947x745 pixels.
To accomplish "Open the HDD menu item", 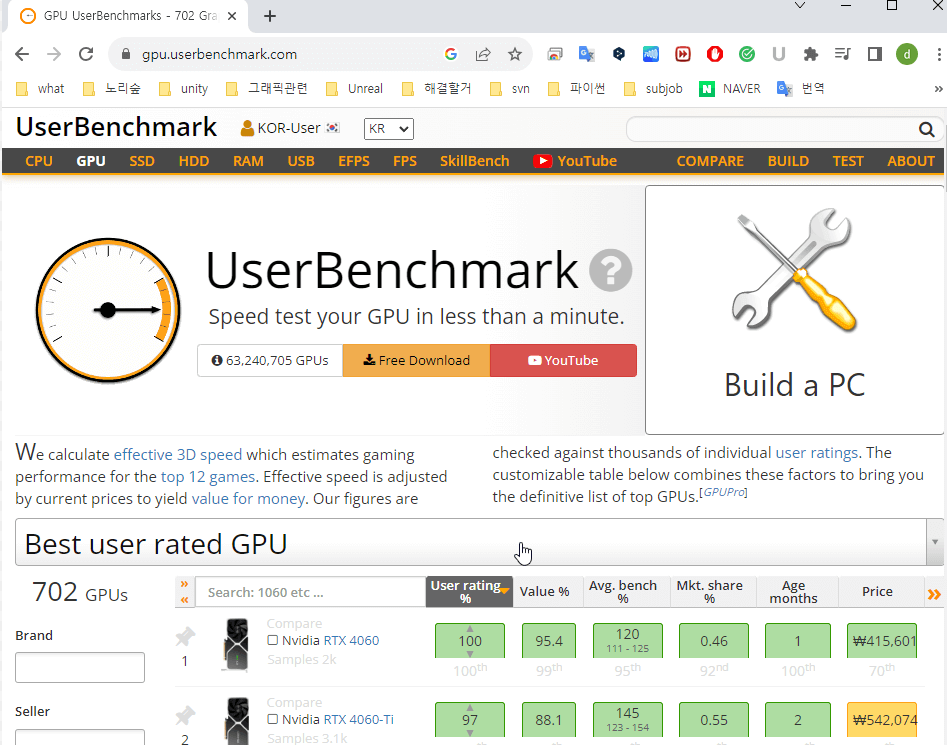I will point(194,161).
